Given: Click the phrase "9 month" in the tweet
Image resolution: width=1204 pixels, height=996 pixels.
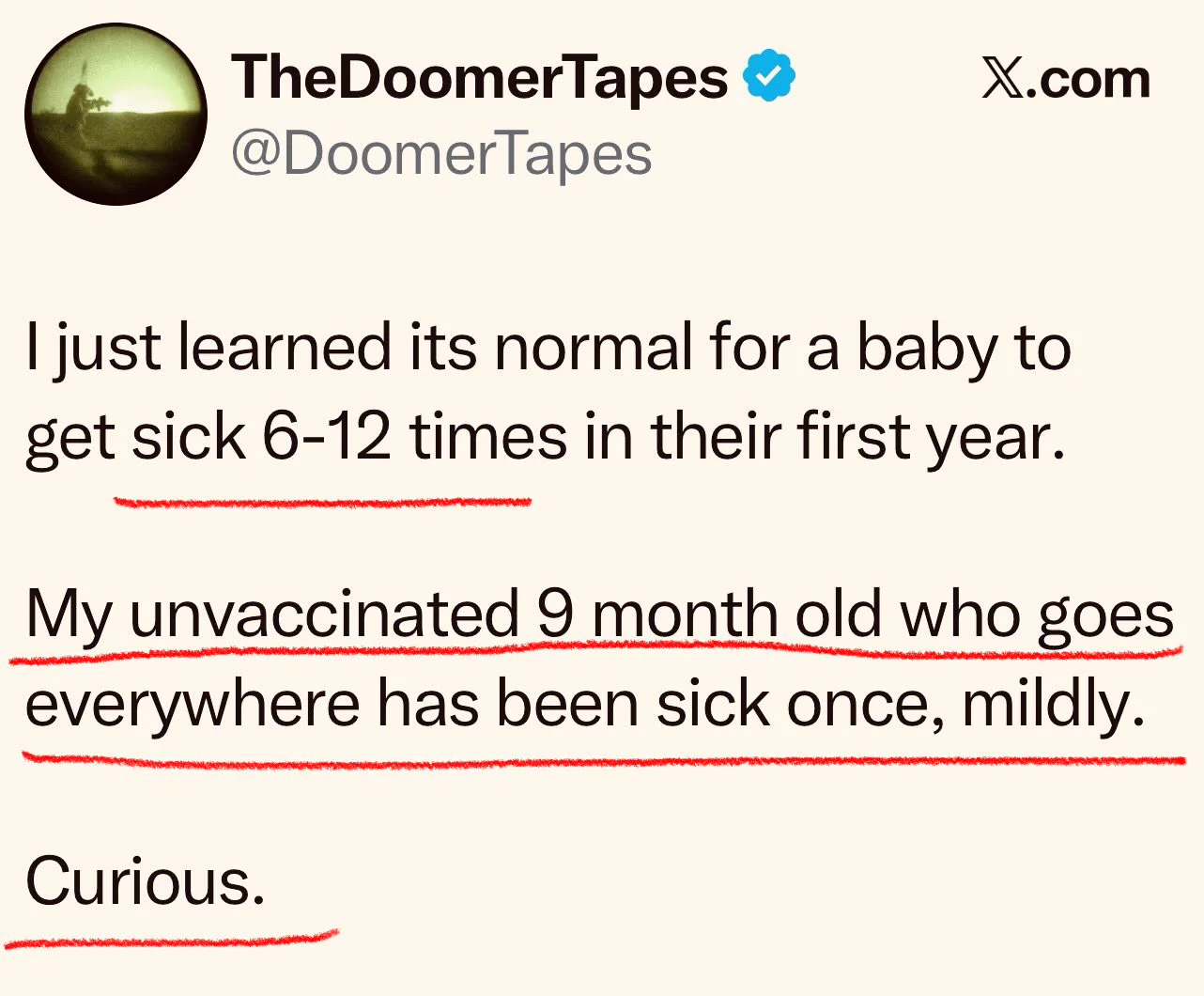Looking at the screenshot, I should coord(656,614).
